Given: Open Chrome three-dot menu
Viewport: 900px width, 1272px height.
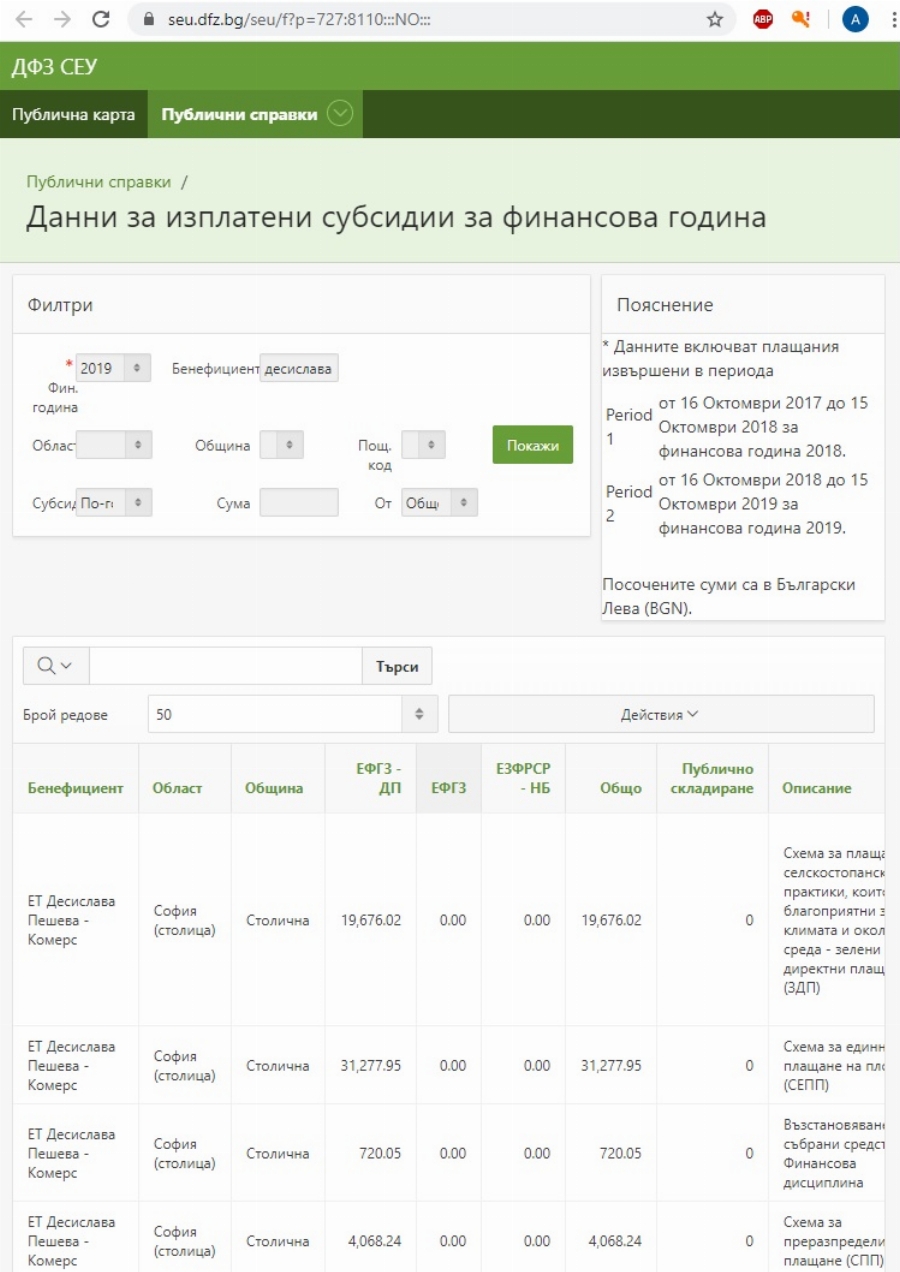Looking at the screenshot, I should pyautogui.click(x=890, y=19).
